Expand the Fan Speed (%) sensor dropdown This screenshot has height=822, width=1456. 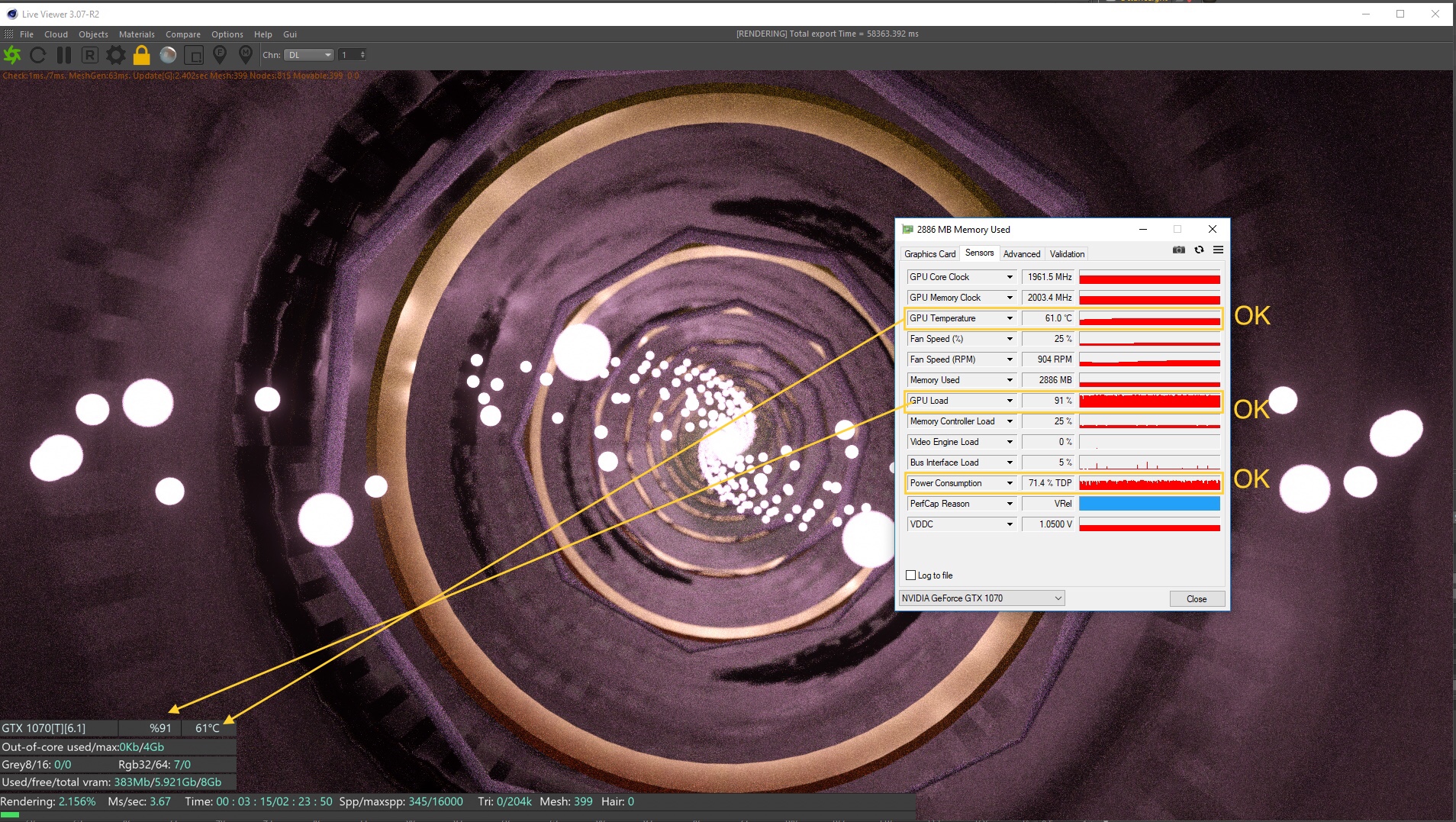pyautogui.click(x=1010, y=339)
